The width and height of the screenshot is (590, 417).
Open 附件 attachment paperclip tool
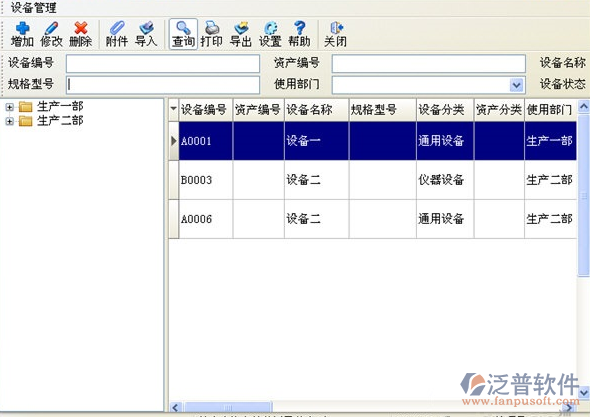tap(117, 28)
